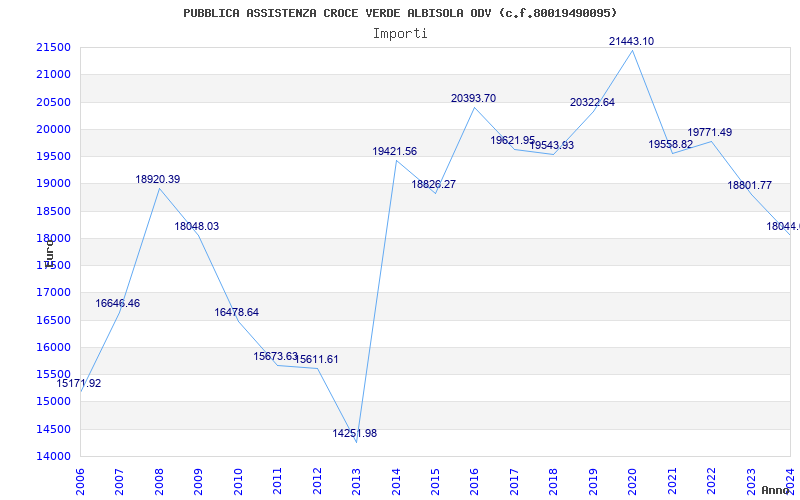
Task: Select the 2020 year axis label
Action: (x=632, y=480)
